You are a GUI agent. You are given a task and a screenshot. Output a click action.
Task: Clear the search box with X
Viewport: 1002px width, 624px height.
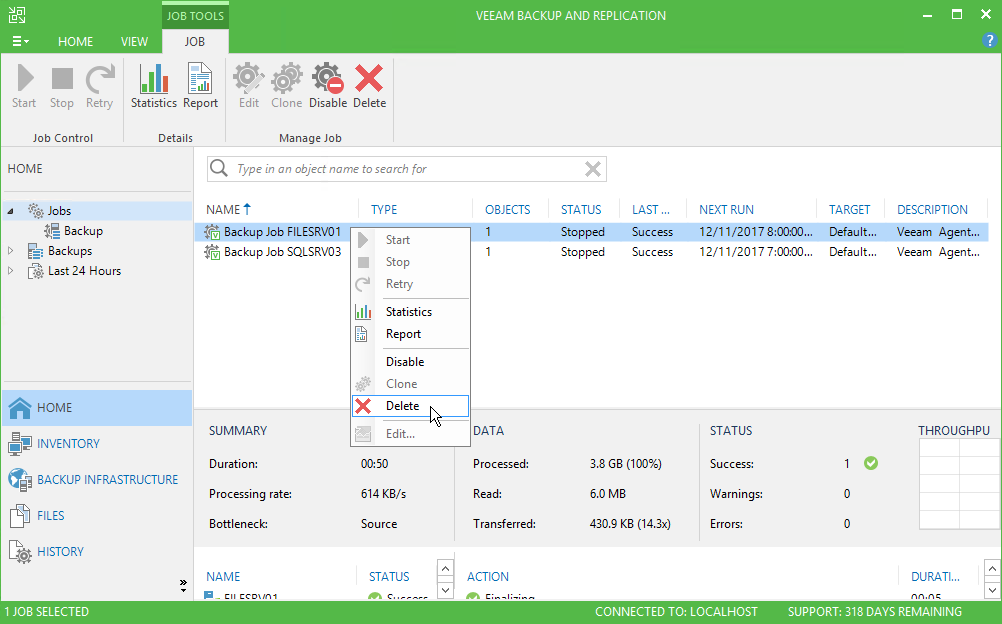click(x=593, y=169)
